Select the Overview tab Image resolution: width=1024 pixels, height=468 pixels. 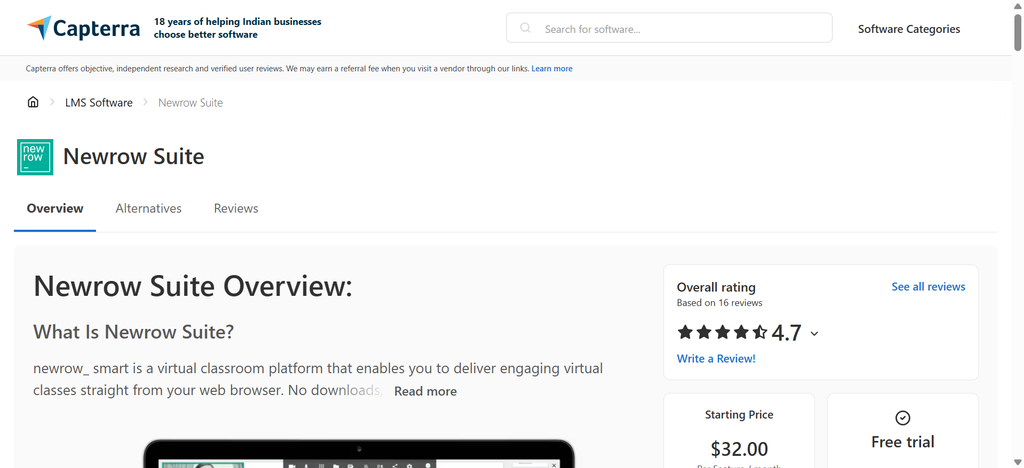[55, 208]
